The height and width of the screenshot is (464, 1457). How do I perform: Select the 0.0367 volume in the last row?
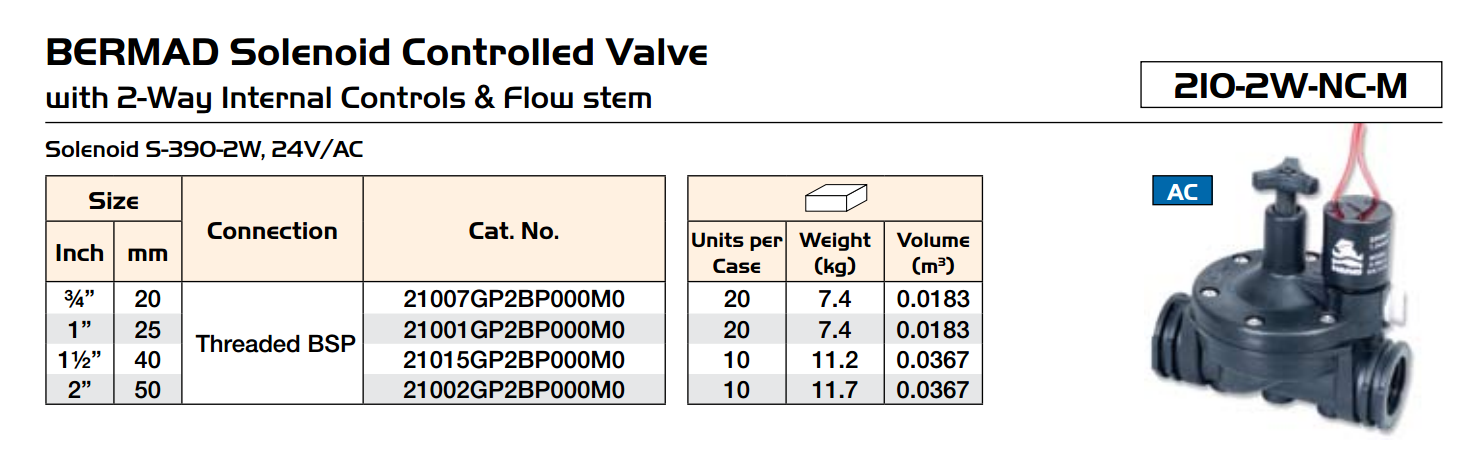(x=933, y=389)
